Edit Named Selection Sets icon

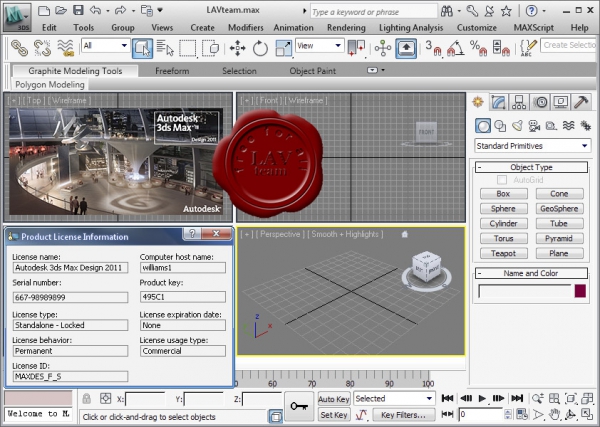(x=528, y=48)
